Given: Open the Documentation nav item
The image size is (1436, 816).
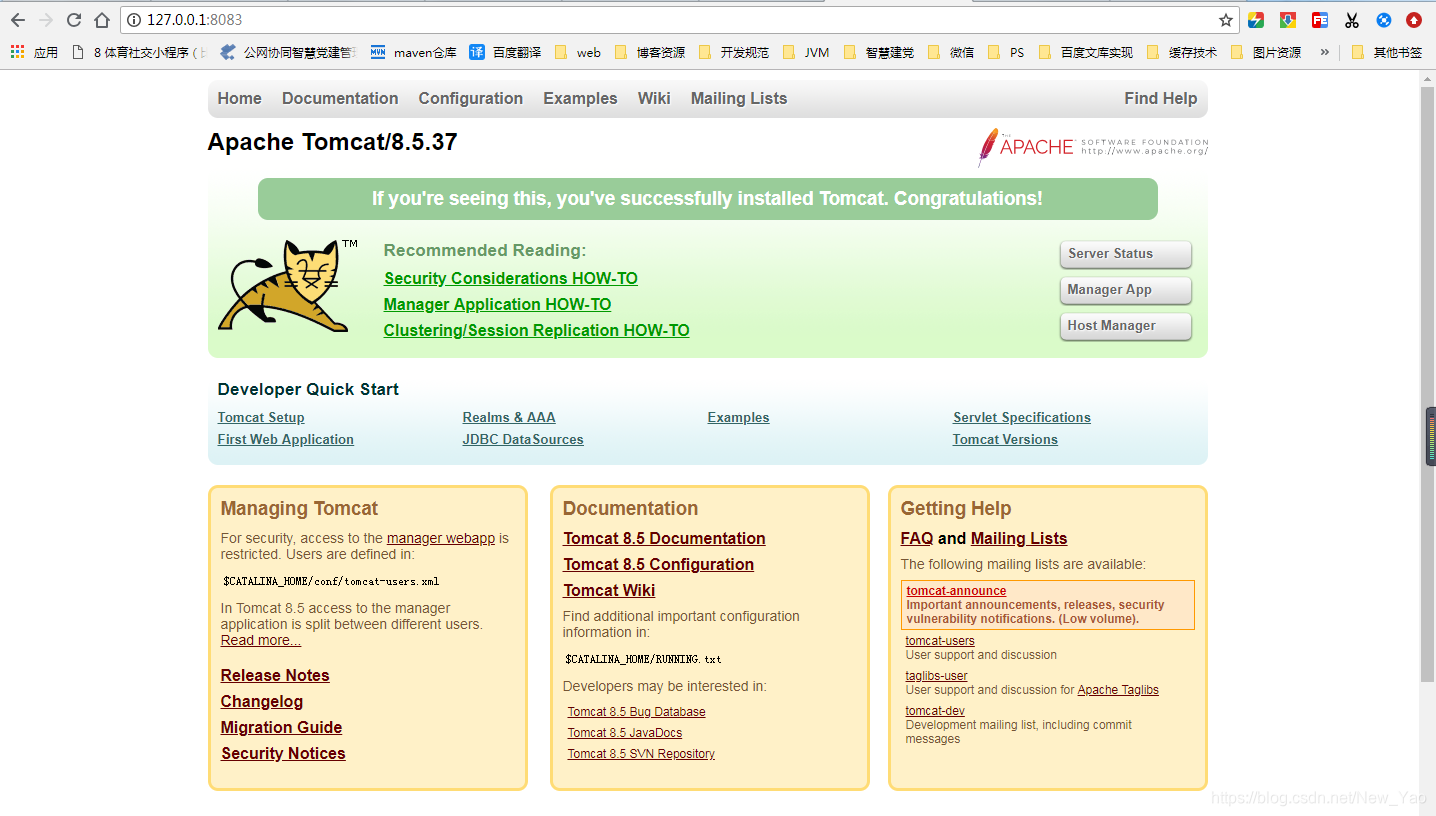Looking at the screenshot, I should tap(340, 98).
